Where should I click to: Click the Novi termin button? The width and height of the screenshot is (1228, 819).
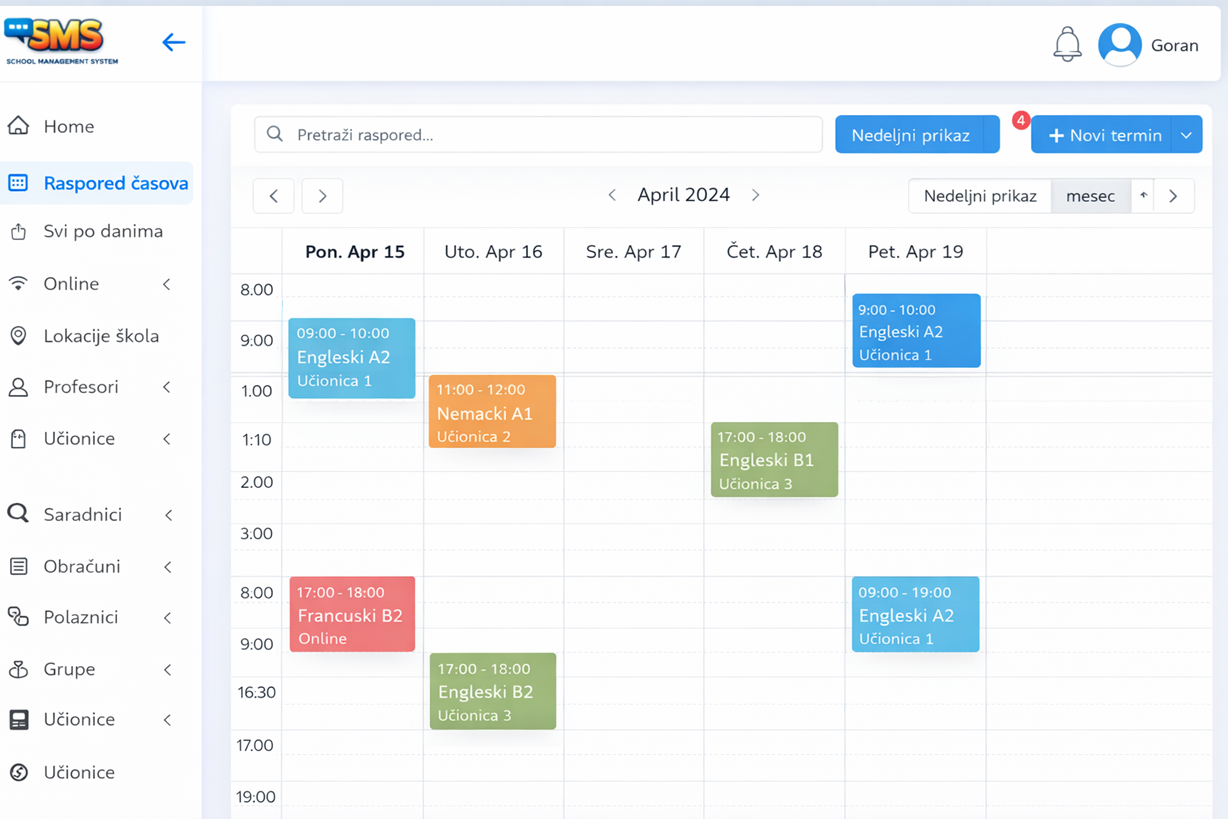1104,135
